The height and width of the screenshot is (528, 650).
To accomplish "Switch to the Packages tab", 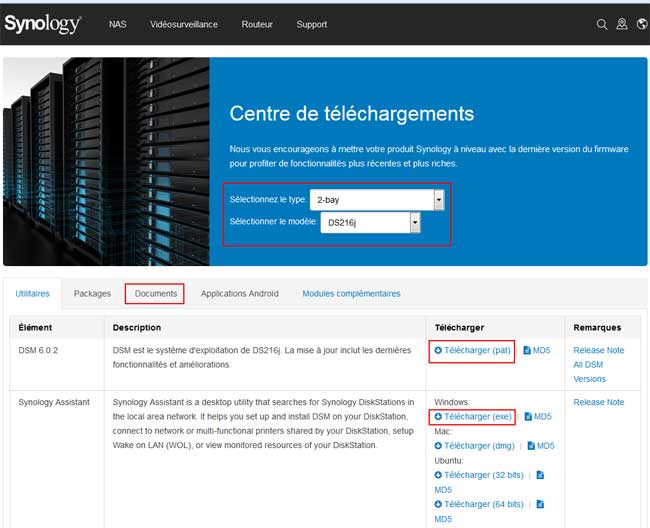I will pyautogui.click(x=92, y=294).
